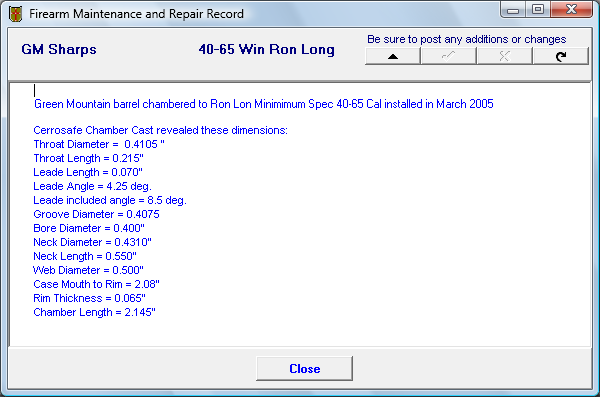The image size is (600, 397).
Task: Click the Neck Length = 0.550 line
Action: click(x=85, y=256)
